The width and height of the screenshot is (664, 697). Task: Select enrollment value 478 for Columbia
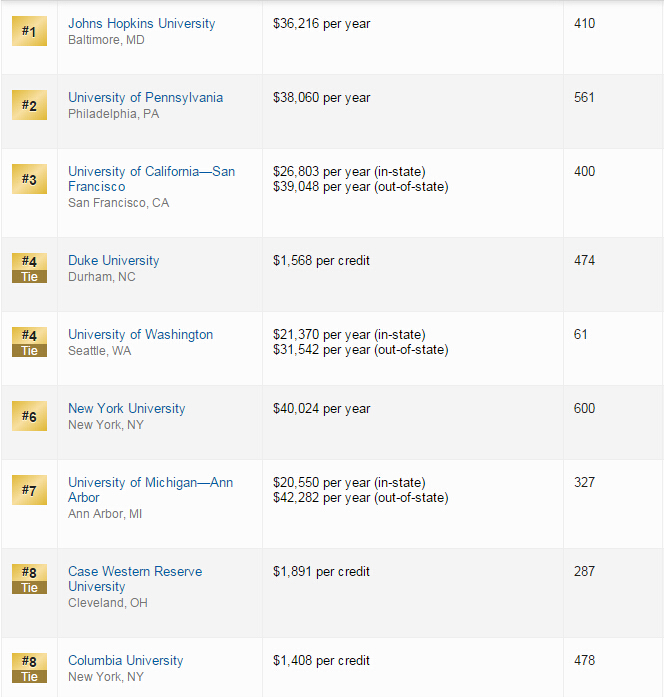[x=584, y=661]
